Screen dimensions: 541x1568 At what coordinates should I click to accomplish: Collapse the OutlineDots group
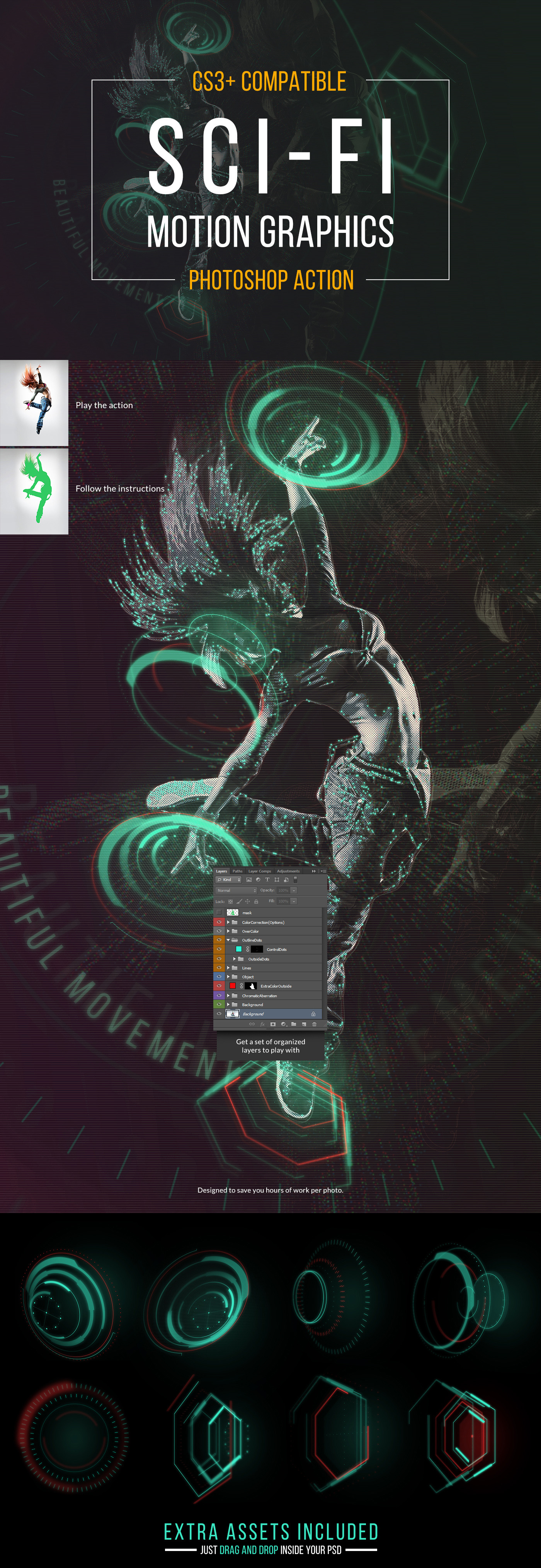point(228,940)
